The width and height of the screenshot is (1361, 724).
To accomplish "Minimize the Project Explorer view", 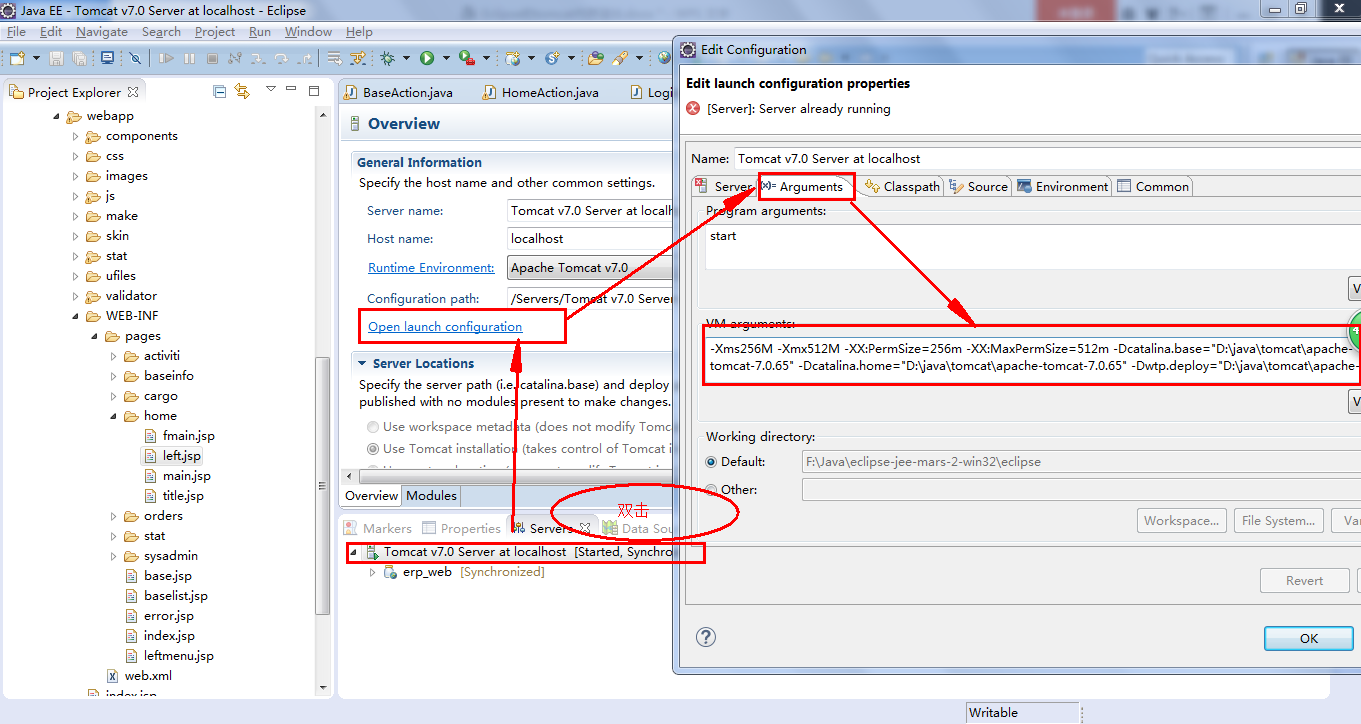I will coord(292,90).
